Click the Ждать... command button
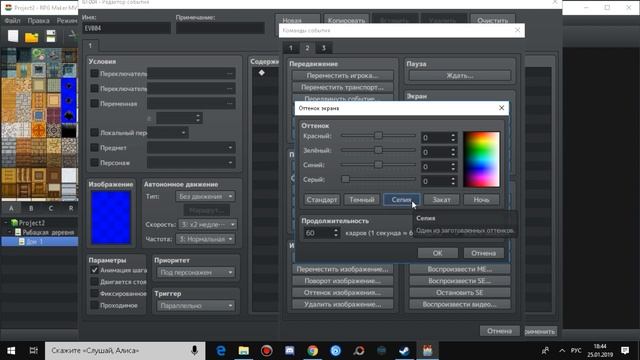Screen dimensions: 640x360 [x=460, y=76]
